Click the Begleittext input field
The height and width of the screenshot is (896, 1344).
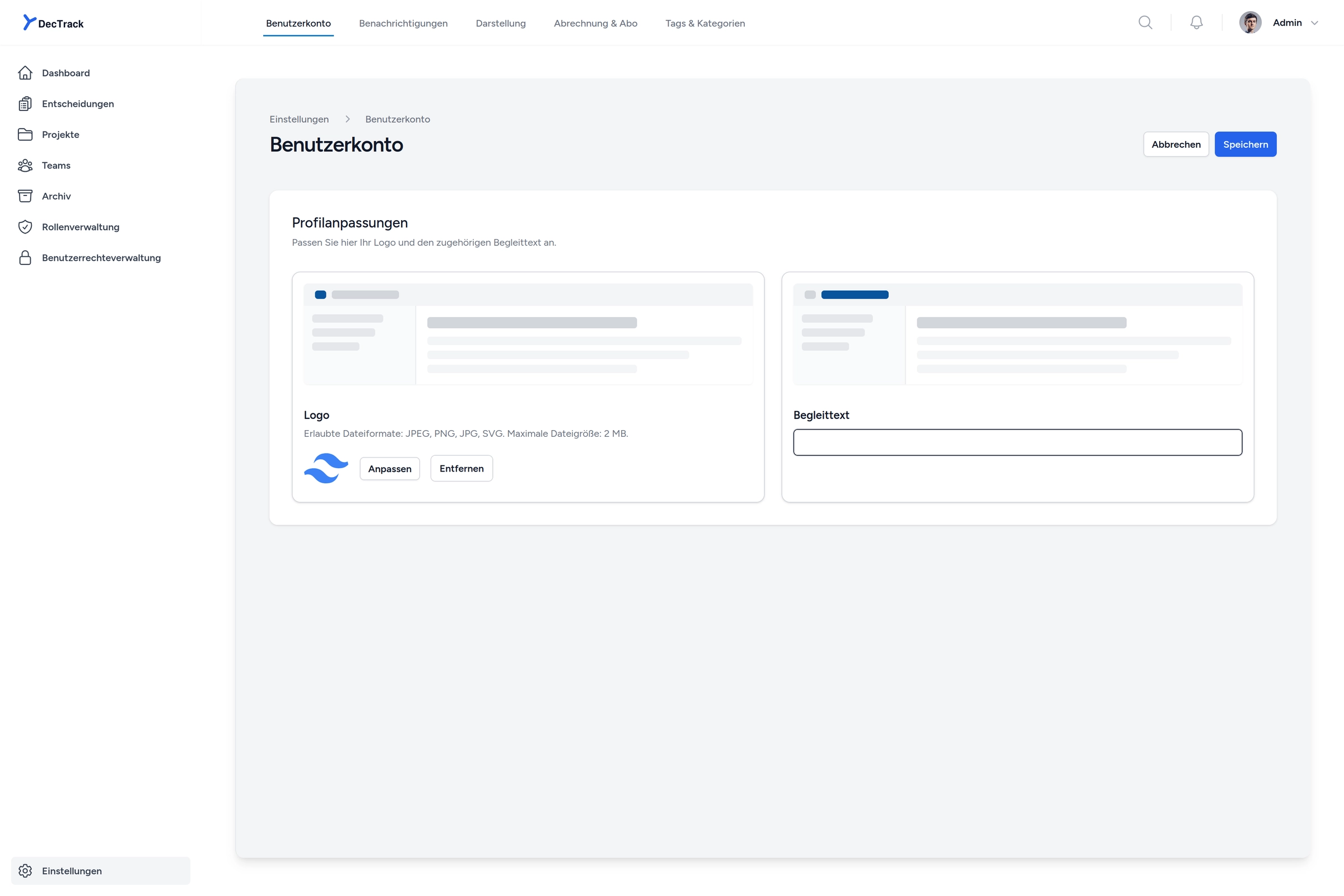point(1017,442)
